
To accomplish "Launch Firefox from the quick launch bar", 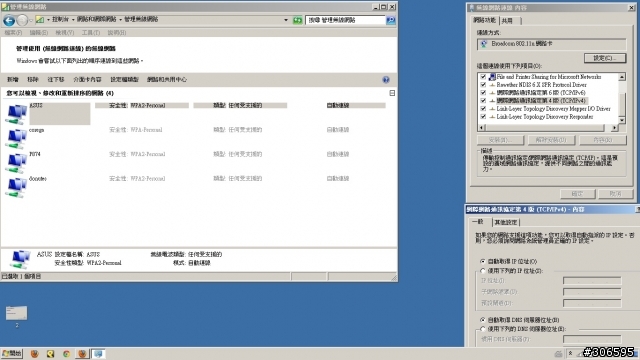I will coord(34,354).
